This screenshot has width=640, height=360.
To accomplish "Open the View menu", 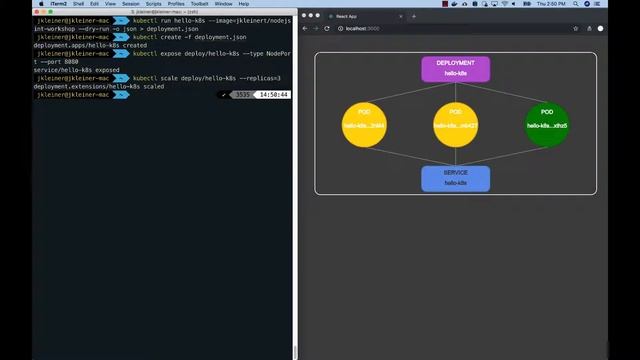I will click(x=110, y=4).
